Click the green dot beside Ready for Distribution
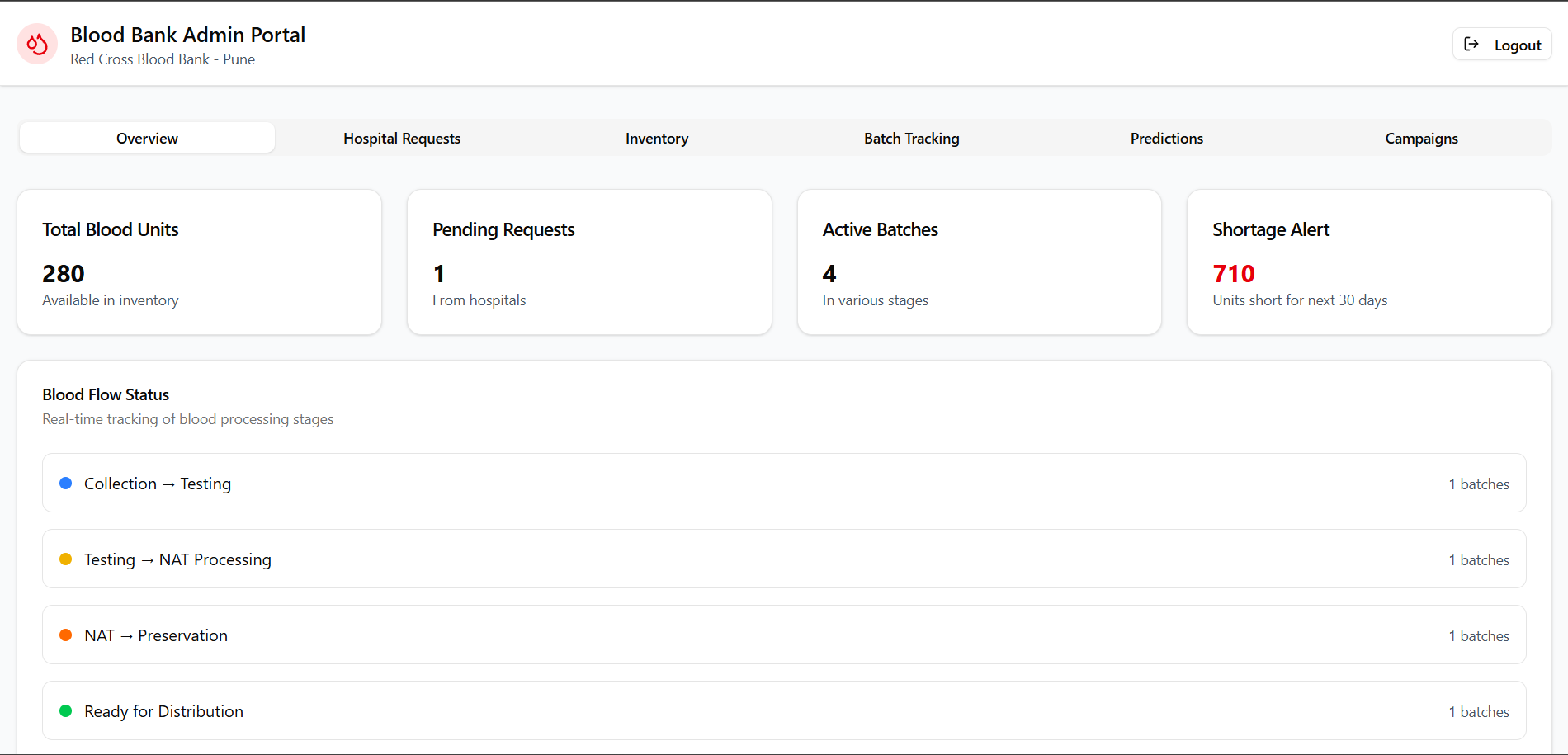1568x755 pixels. coord(66,711)
